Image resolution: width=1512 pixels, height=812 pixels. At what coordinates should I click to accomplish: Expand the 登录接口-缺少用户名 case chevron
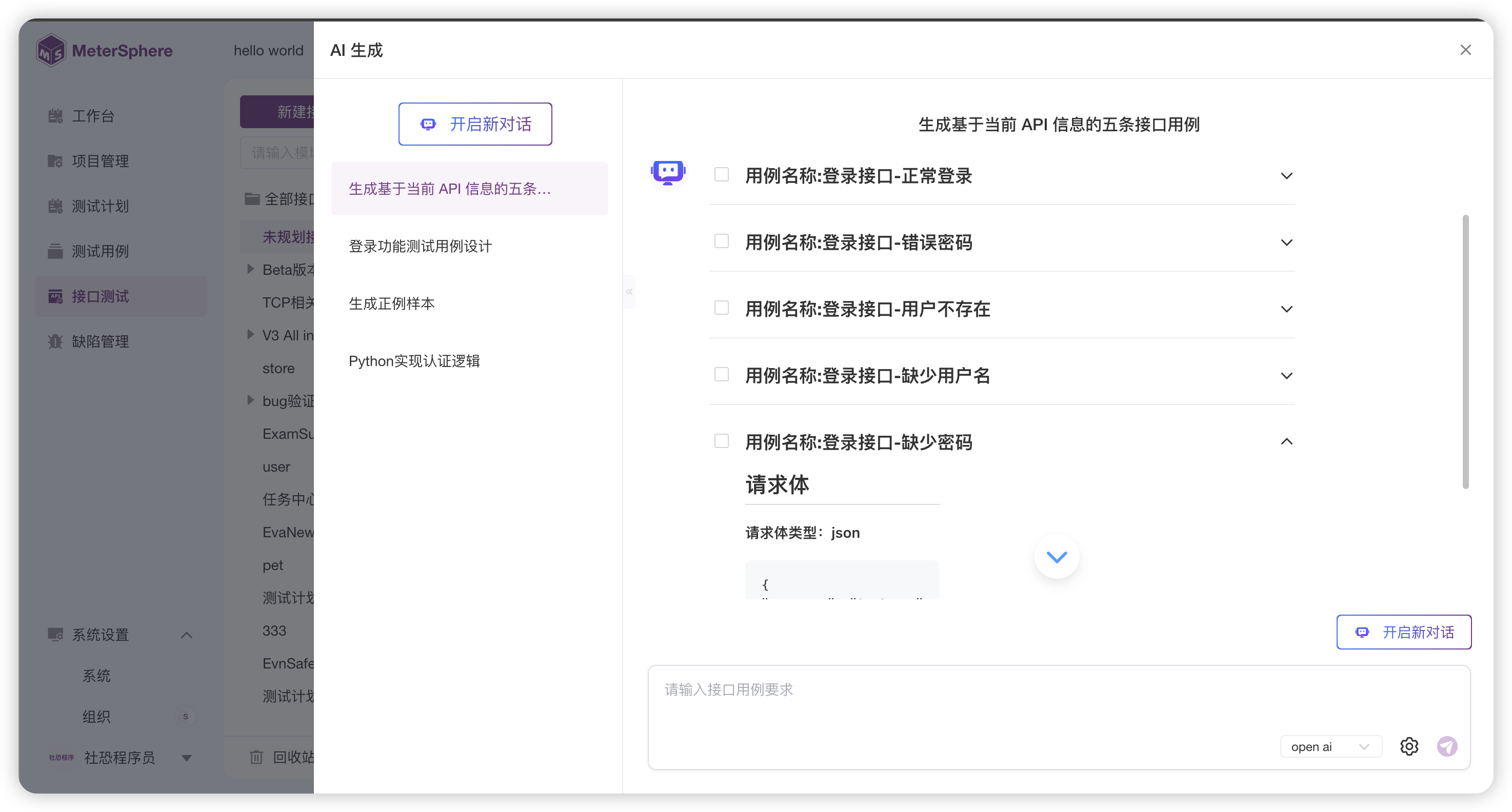pos(1286,375)
